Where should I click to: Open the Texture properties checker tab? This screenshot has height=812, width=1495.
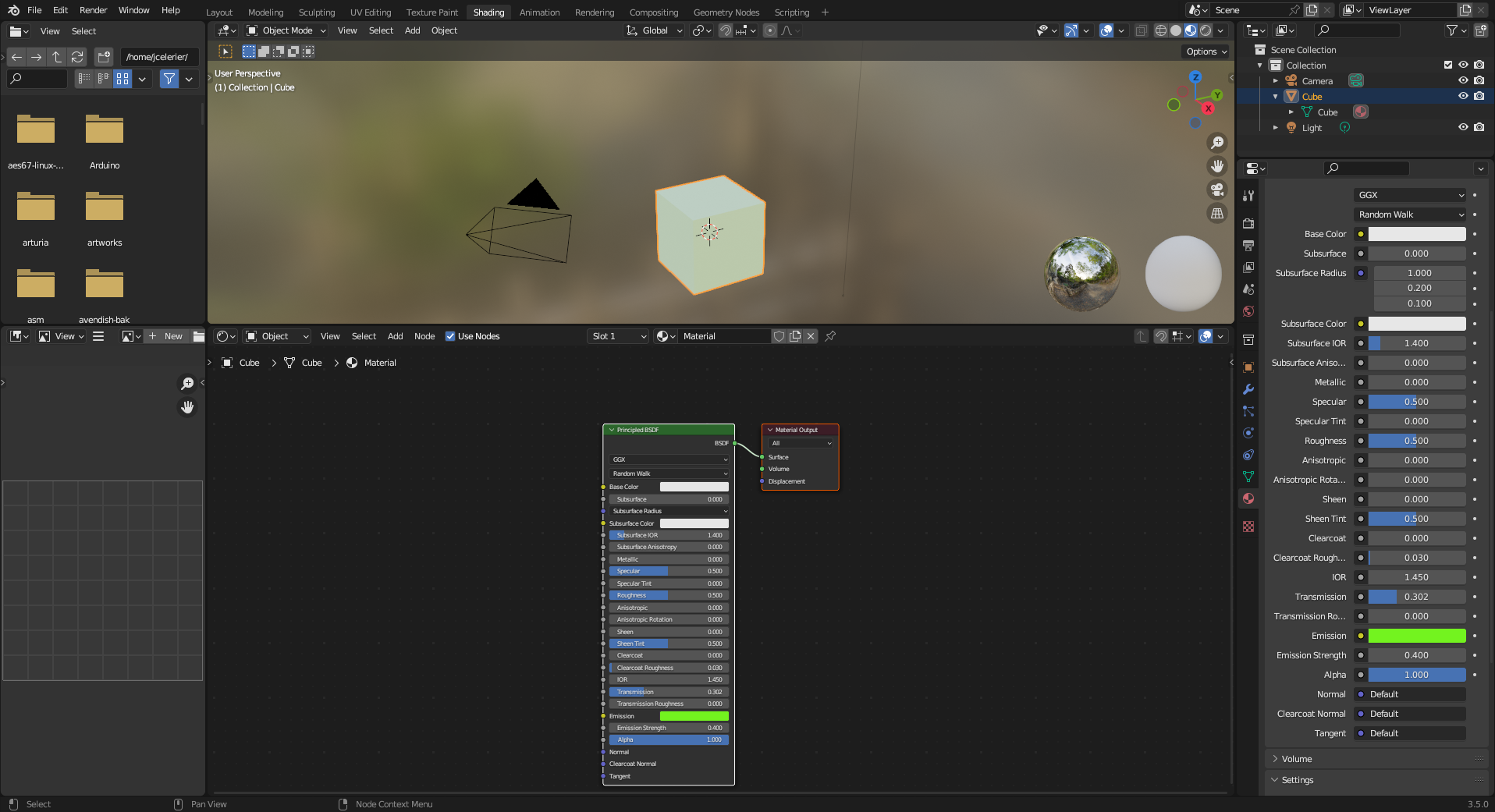click(1248, 527)
